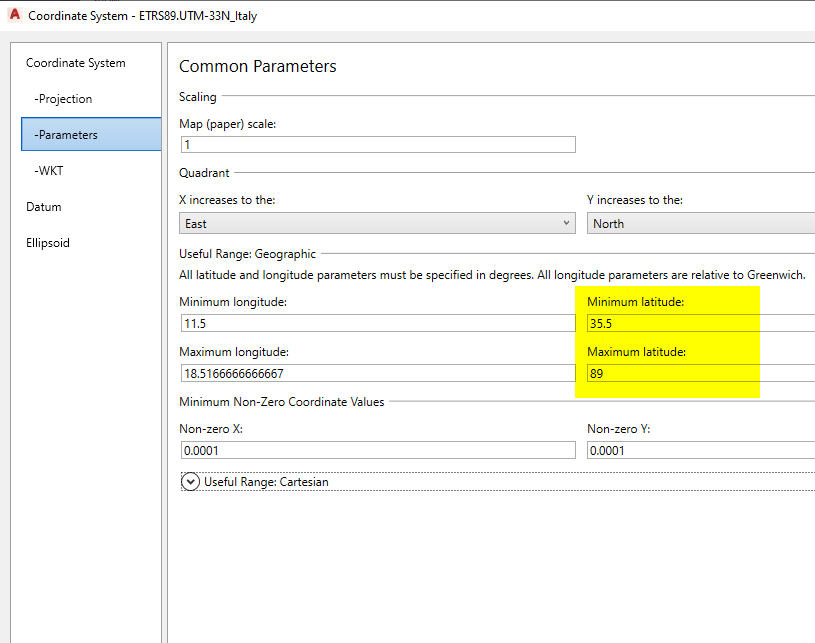Select Coordinate System in the sidebar
This screenshot has width=815, height=643.
[76, 63]
